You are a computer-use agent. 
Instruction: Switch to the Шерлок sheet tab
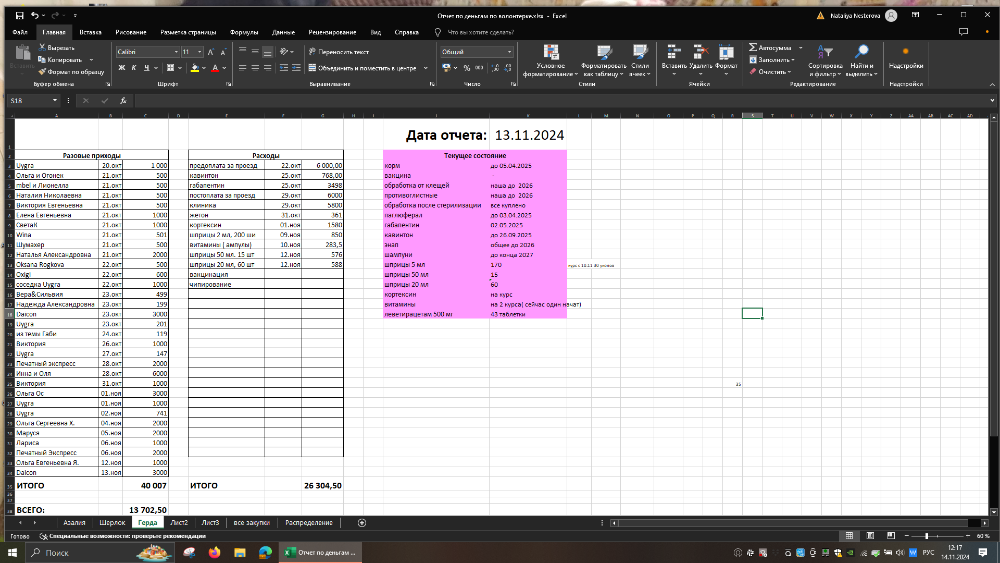pyautogui.click(x=113, y=523)
